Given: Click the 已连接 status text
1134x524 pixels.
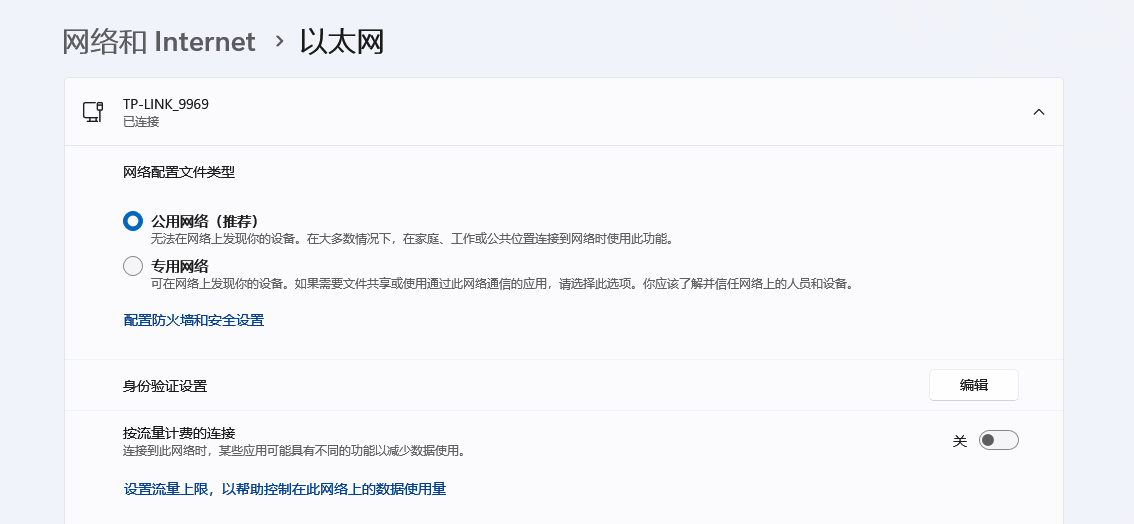Looking at the screenshot, I should [x=140, y=122].
